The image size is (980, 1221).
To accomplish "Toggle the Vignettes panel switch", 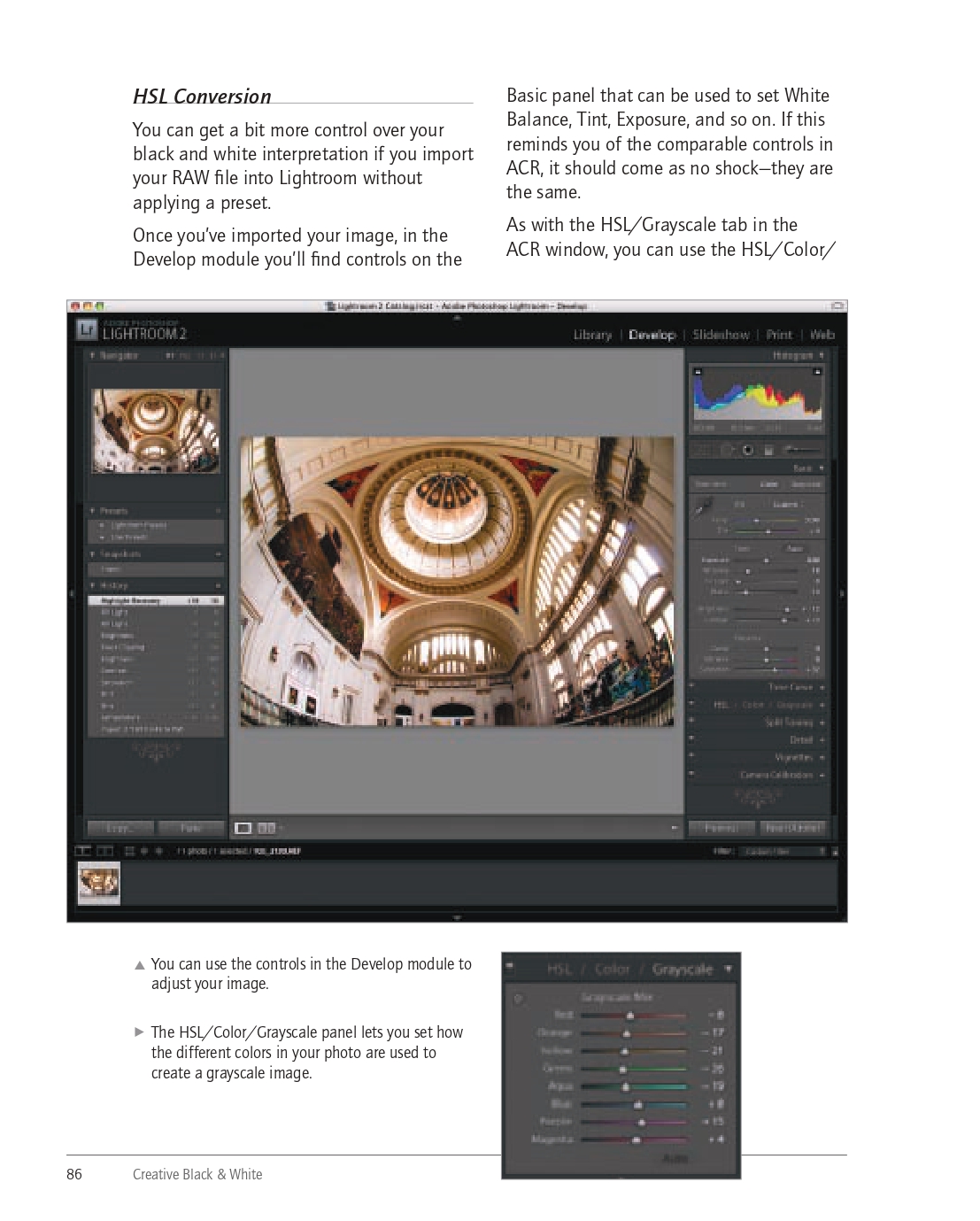I will (x=692, y=757).
